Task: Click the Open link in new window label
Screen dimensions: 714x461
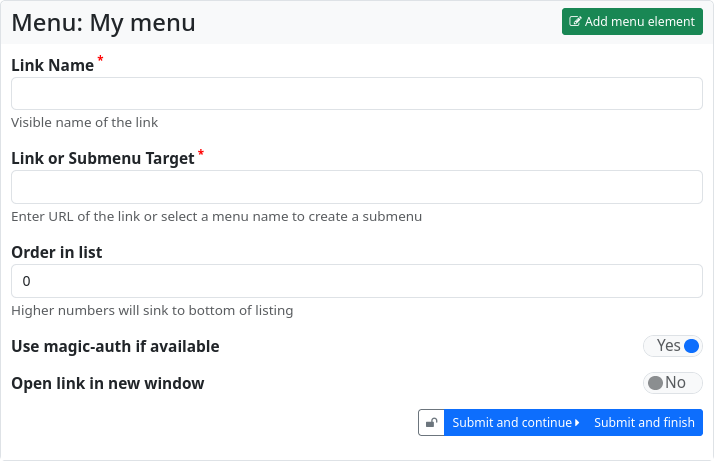Action: pyautogui.click(x=108, y=383)
